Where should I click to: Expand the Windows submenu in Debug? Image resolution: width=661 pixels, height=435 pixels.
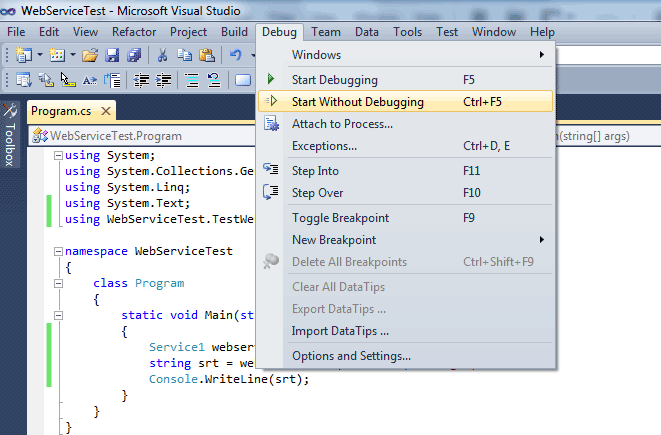[x=406, y=55]
